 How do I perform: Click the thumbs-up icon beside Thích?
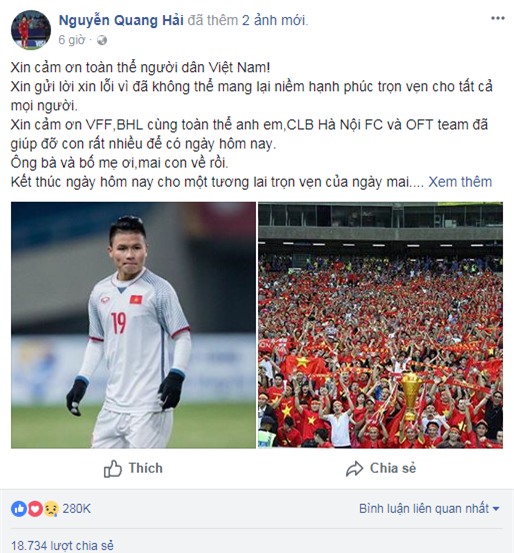point(113,469)
